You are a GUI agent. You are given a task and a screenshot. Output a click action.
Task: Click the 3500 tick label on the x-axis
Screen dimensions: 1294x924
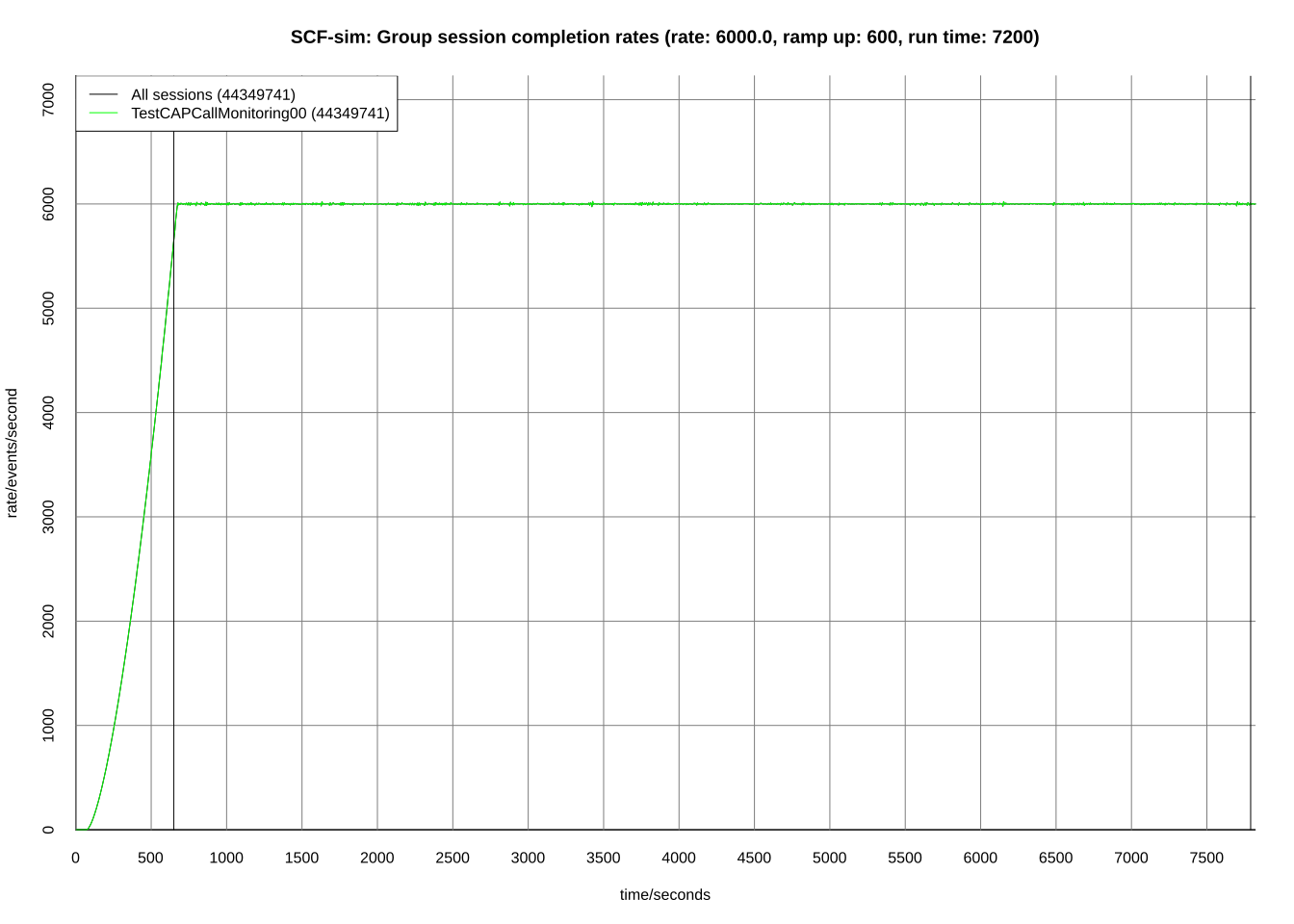(x=604, y=857)
